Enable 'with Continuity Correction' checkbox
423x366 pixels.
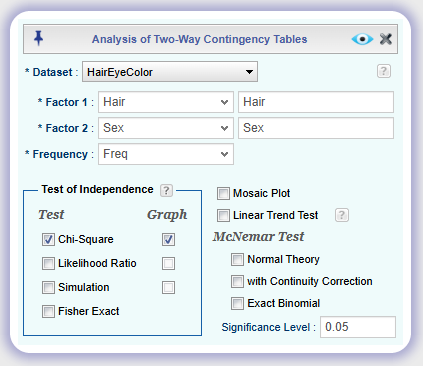pos(237,281)
